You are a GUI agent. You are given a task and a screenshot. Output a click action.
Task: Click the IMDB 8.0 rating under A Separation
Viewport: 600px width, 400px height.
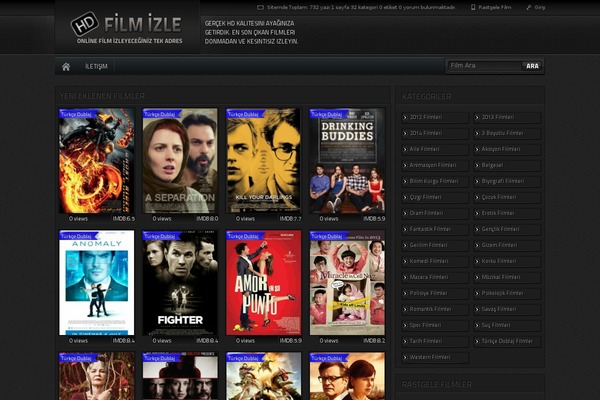pos(207,219)
